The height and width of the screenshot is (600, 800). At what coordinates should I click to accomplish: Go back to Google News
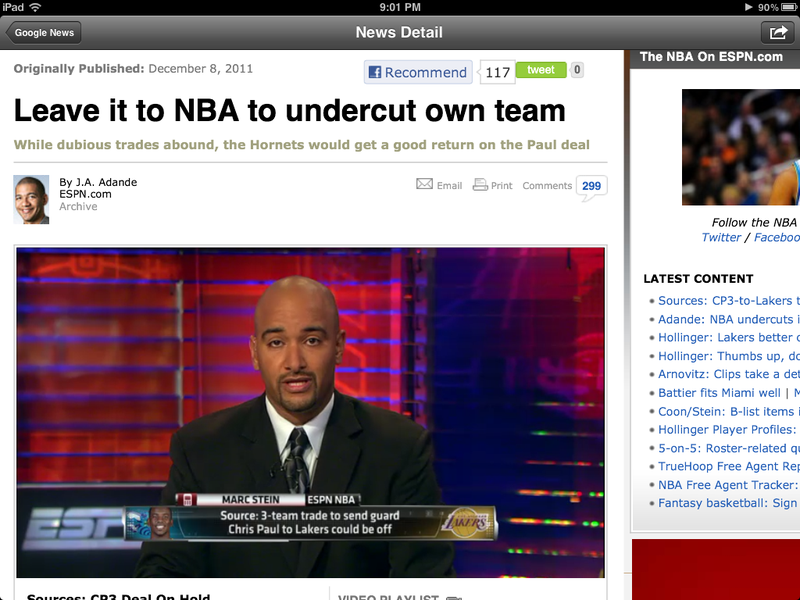pyautogui.click(x=43, y=33)
